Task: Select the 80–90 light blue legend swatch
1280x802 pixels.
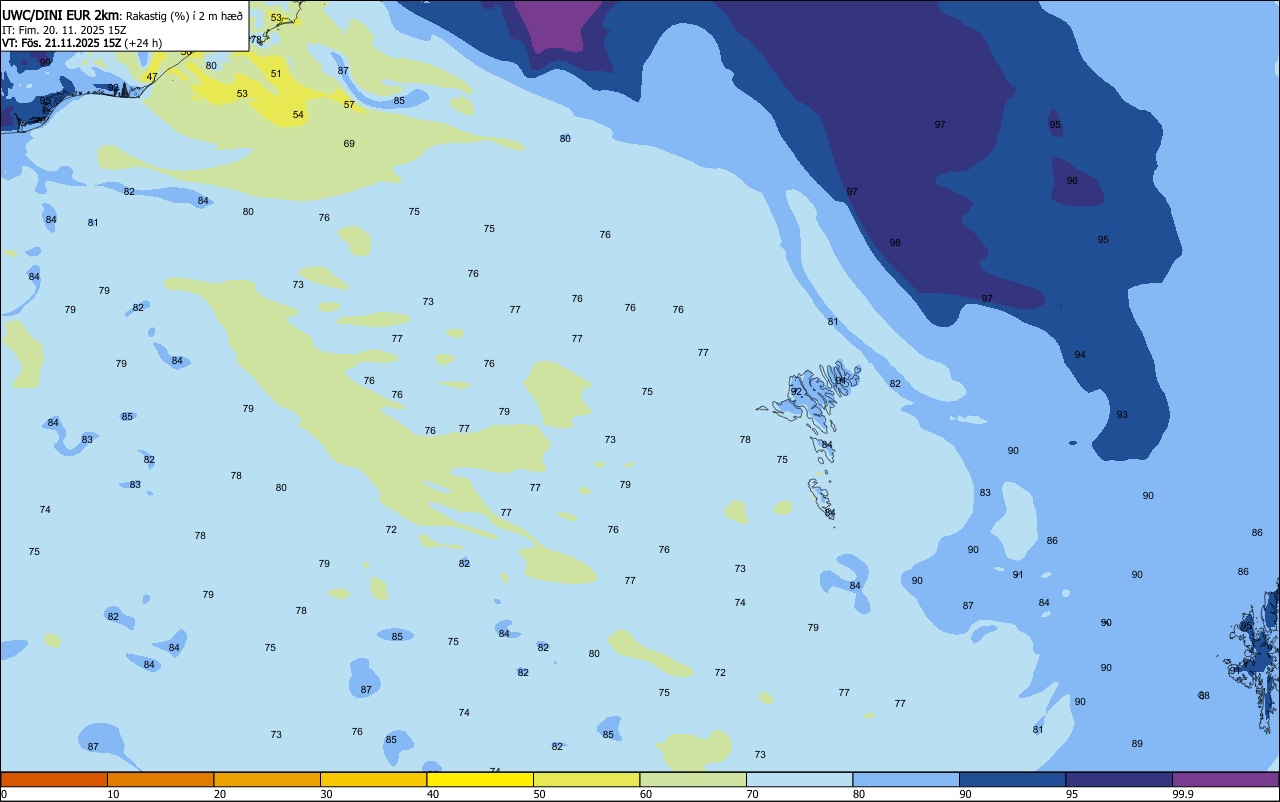Action: 906,779
